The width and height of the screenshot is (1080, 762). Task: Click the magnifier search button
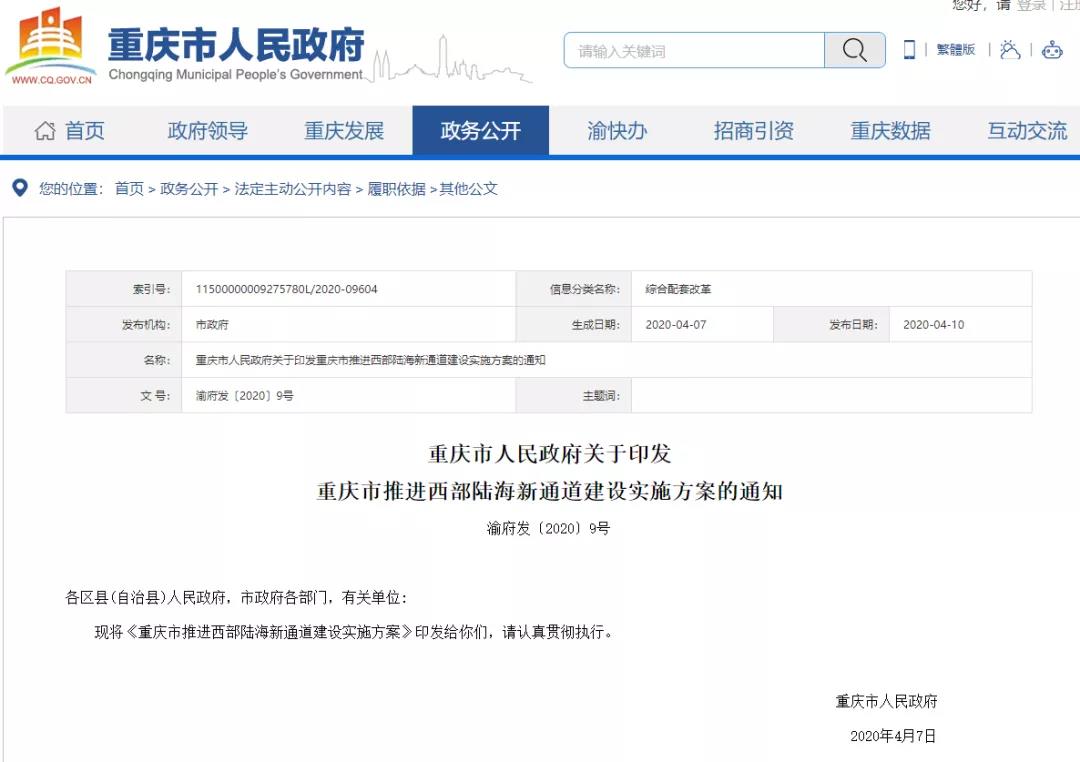click(x=855, y=50)
